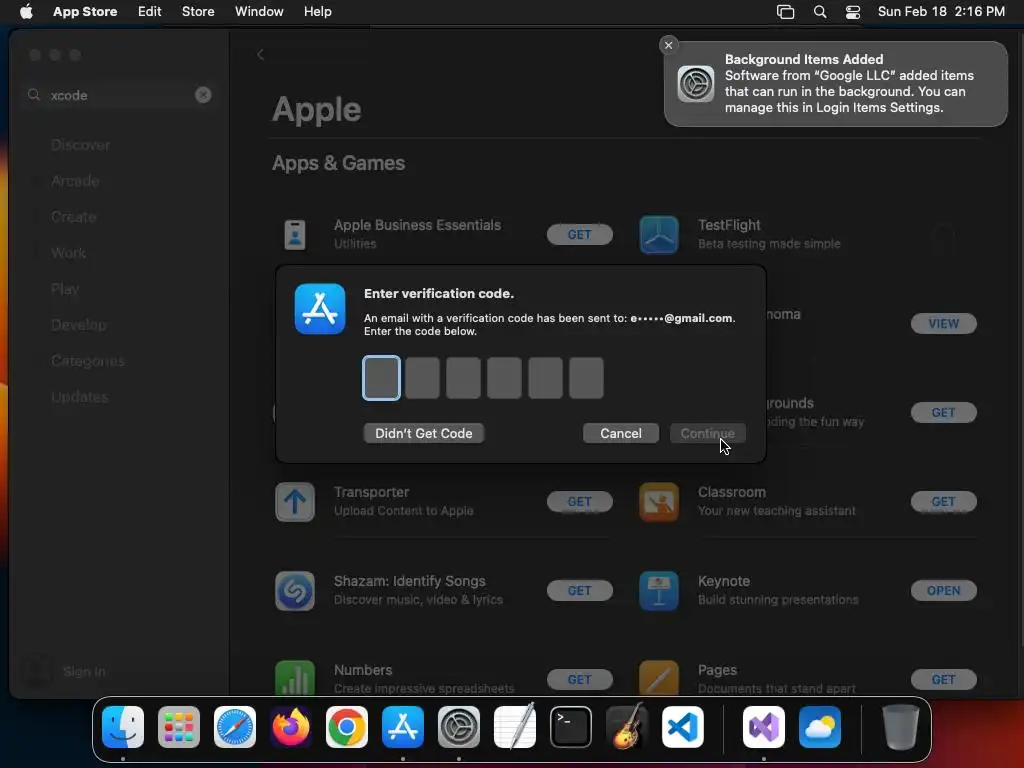Screen dimensions: 1024x768
Task: Get Apple Business Essentials app
Action: click(x=579, y=234)
